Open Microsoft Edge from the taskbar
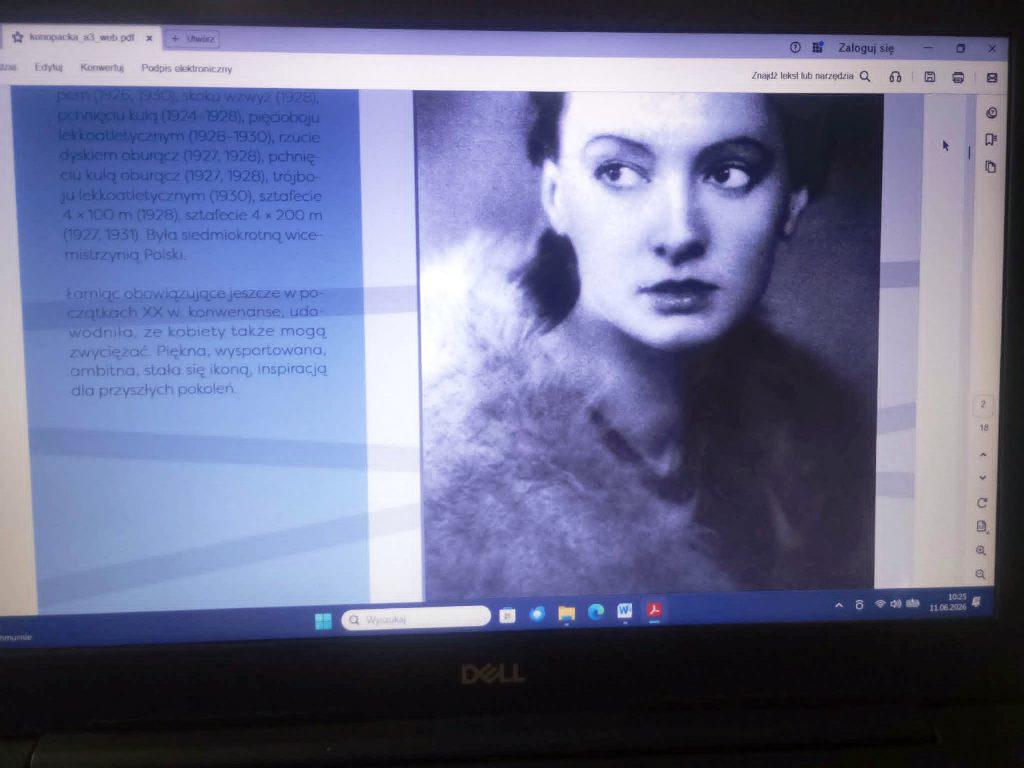 click(x=596, y=612)
